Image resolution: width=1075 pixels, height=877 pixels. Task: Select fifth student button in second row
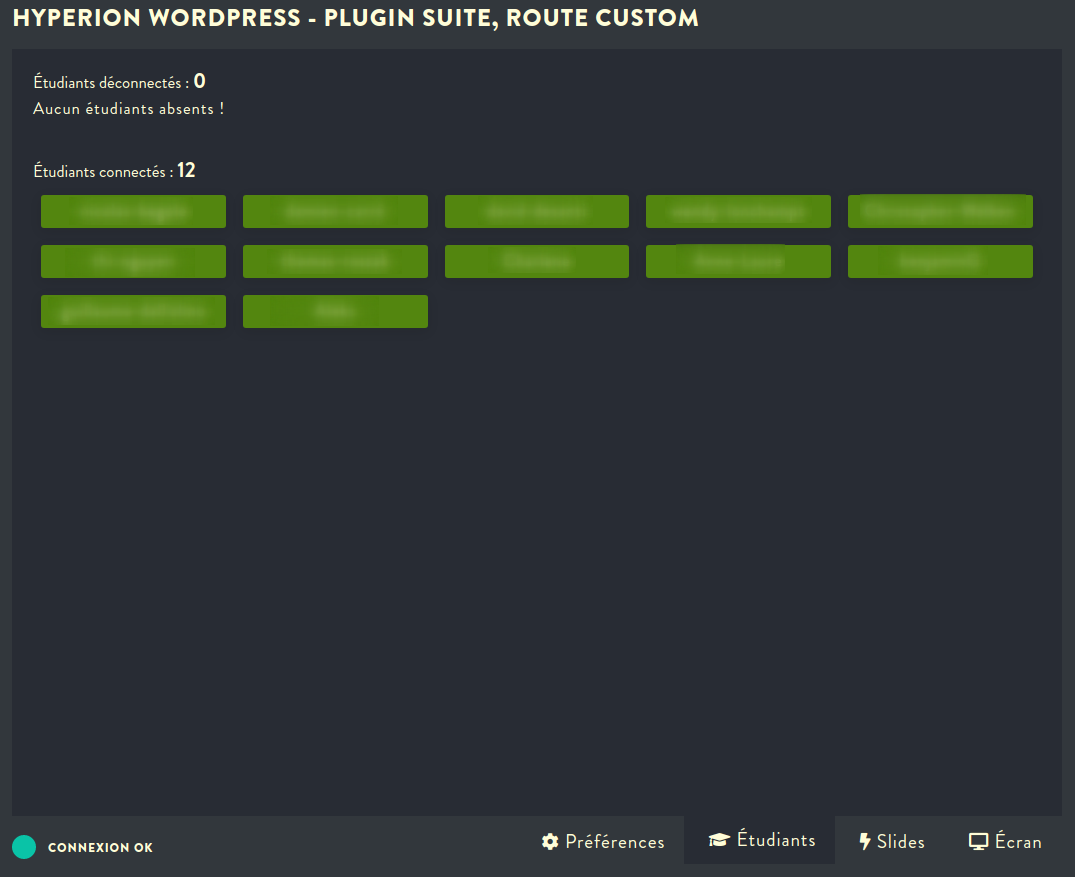coord(940,261)
